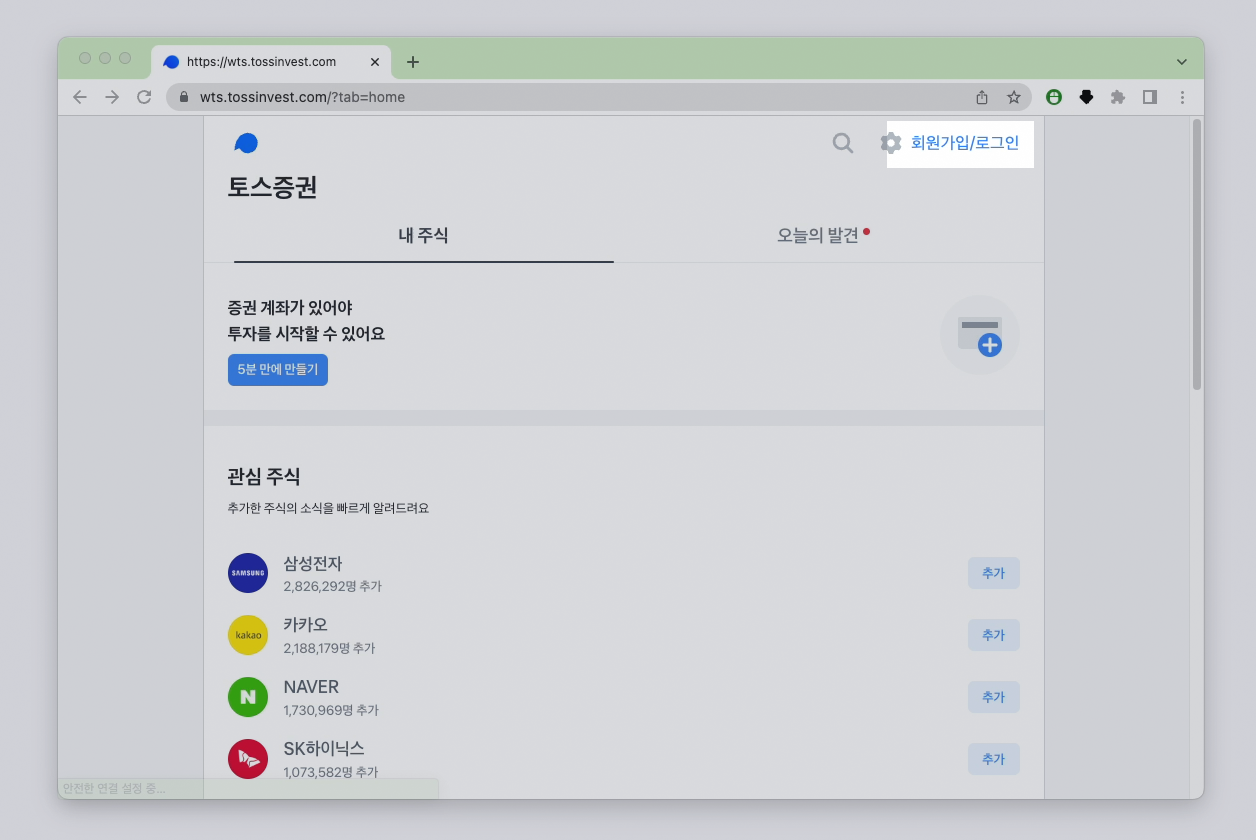Viewport: 1256px width, 840px height.
Task: Click the 회원가입/로그인 link
Action: [x=965, y=143]
